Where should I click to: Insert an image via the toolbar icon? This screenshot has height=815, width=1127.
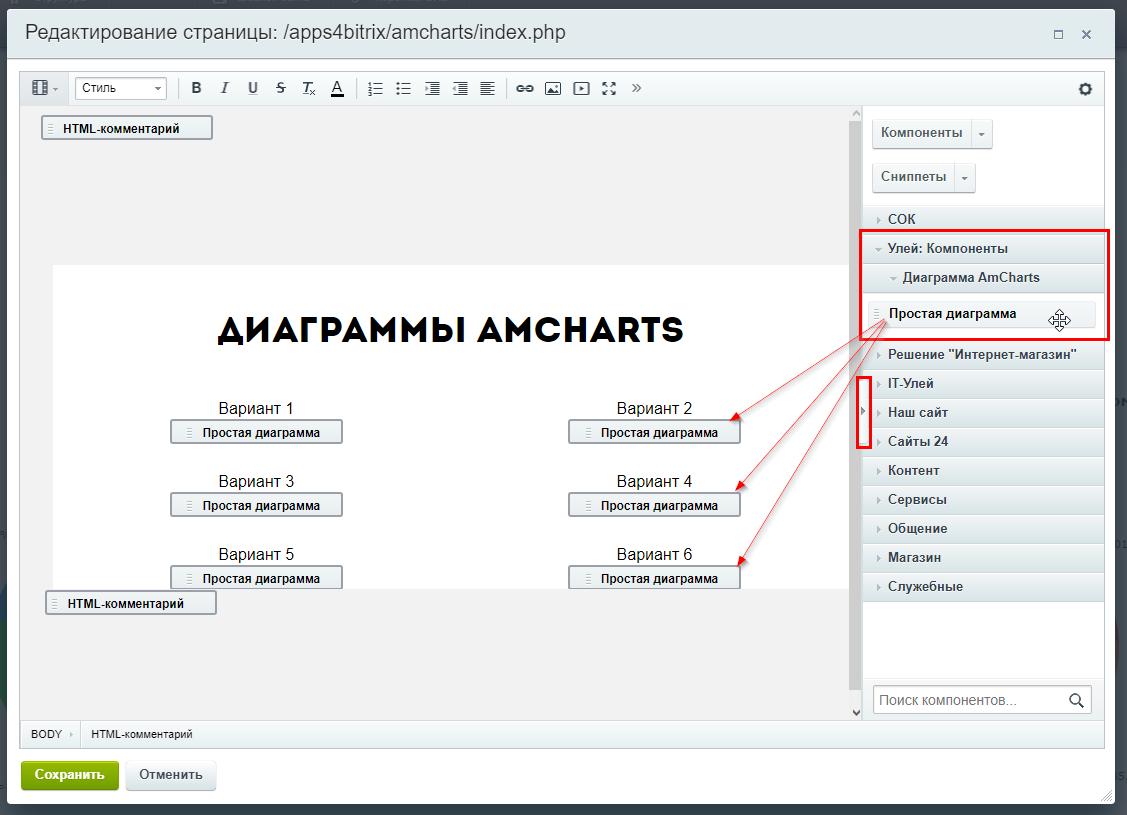pos(552,88)
